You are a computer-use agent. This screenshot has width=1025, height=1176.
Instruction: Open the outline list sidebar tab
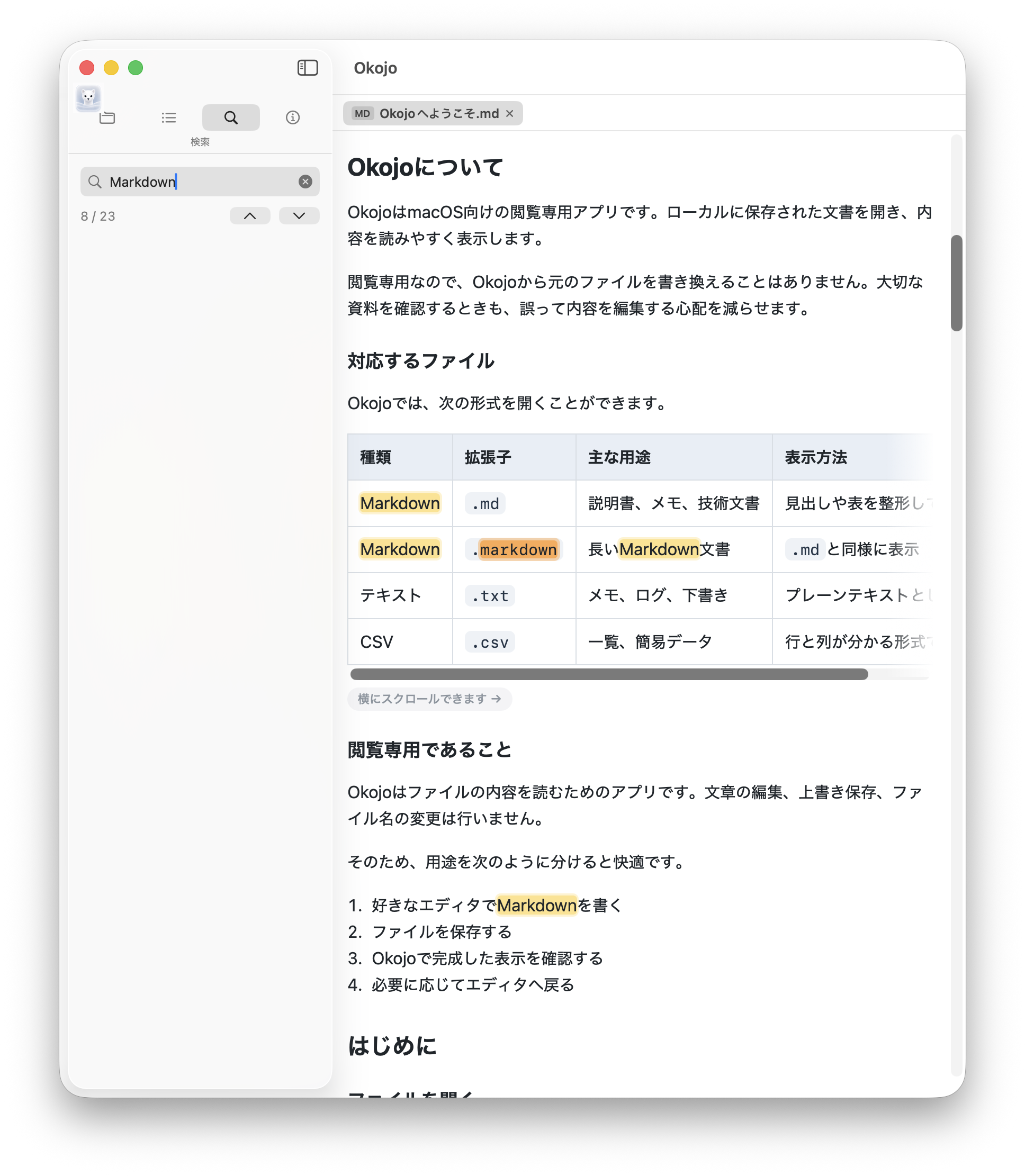pos(169,118)
